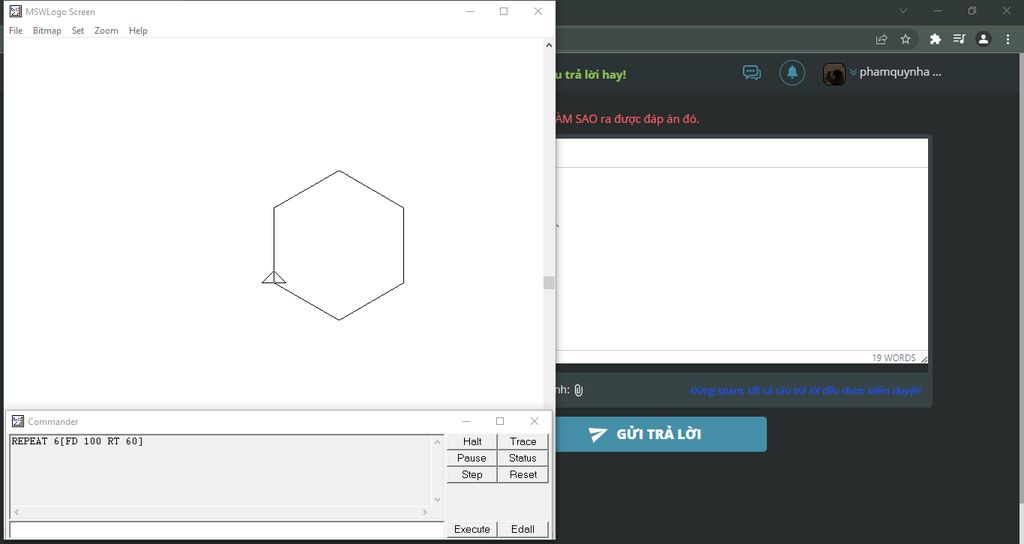Viewport: 1024px width, 544px height.
Task: Open the Set menu
Action: click(x=78, y=31)
